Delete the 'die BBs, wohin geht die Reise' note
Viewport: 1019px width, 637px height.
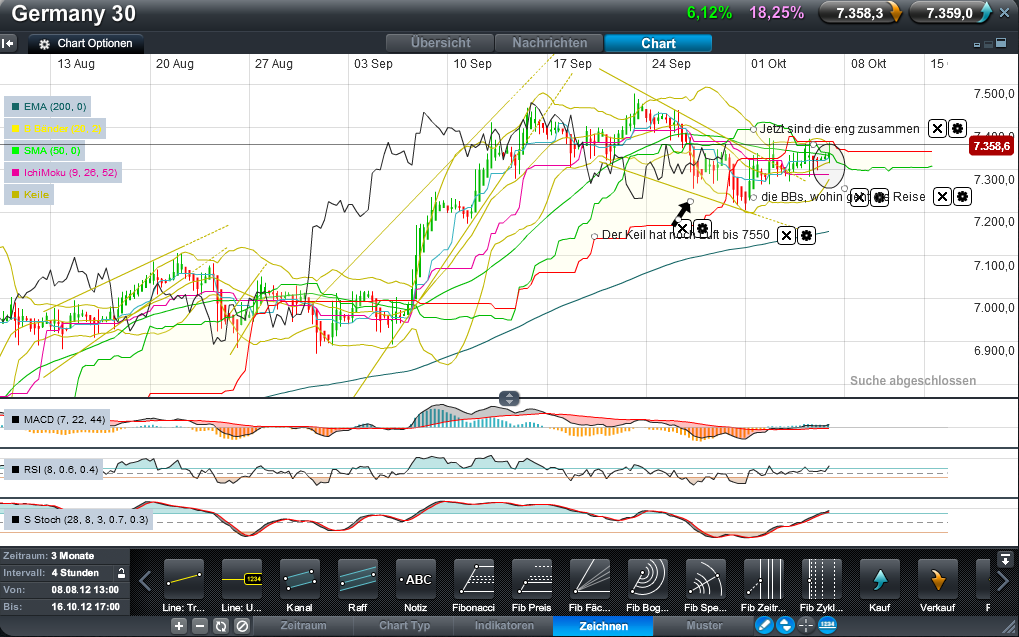pos(942,196)
